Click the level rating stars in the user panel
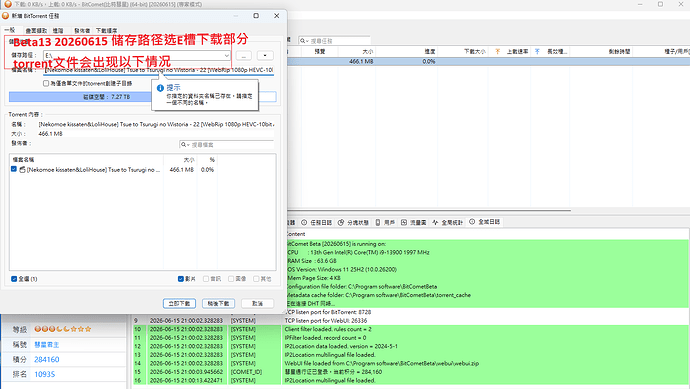The height and width of the screenshot is (389, 690). pos(63,329)
